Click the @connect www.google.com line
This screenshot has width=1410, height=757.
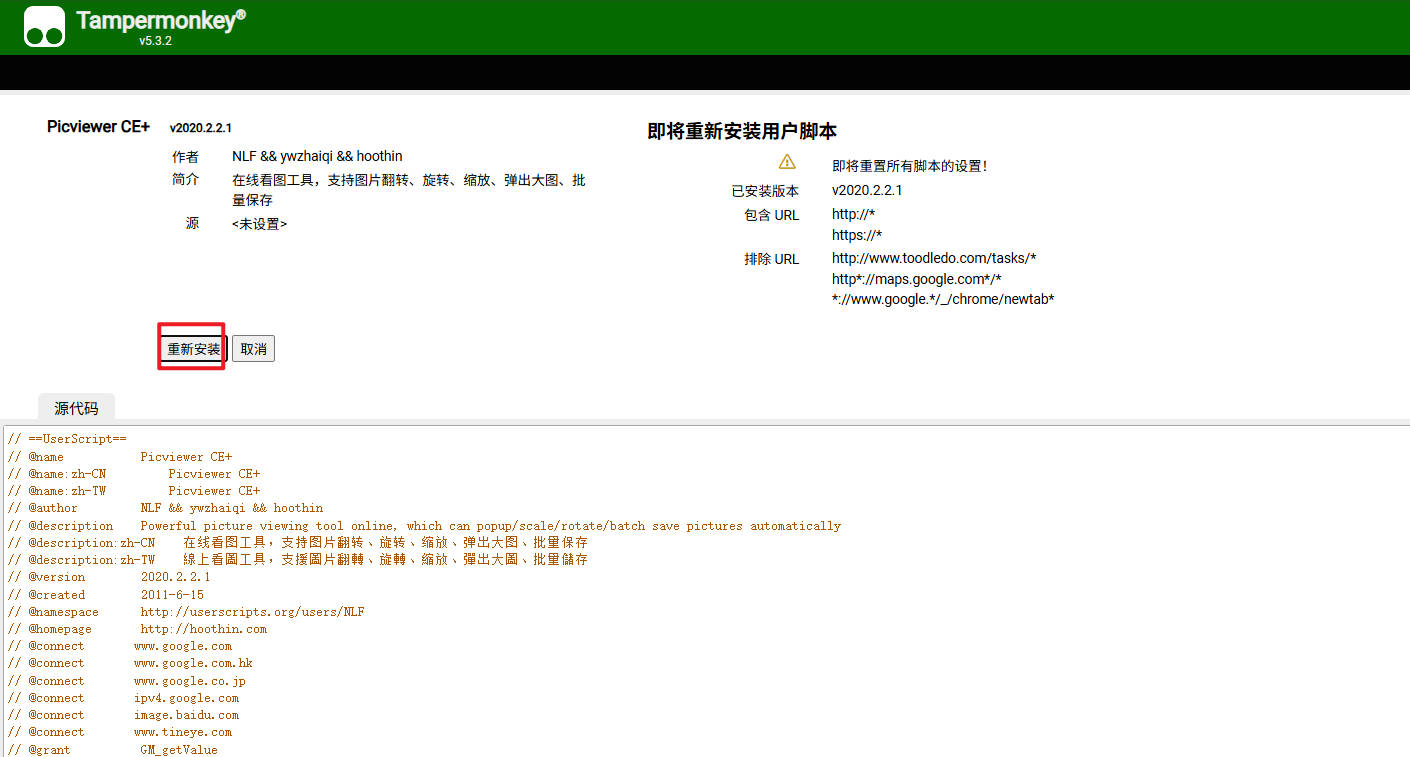[x=119, y=646]
